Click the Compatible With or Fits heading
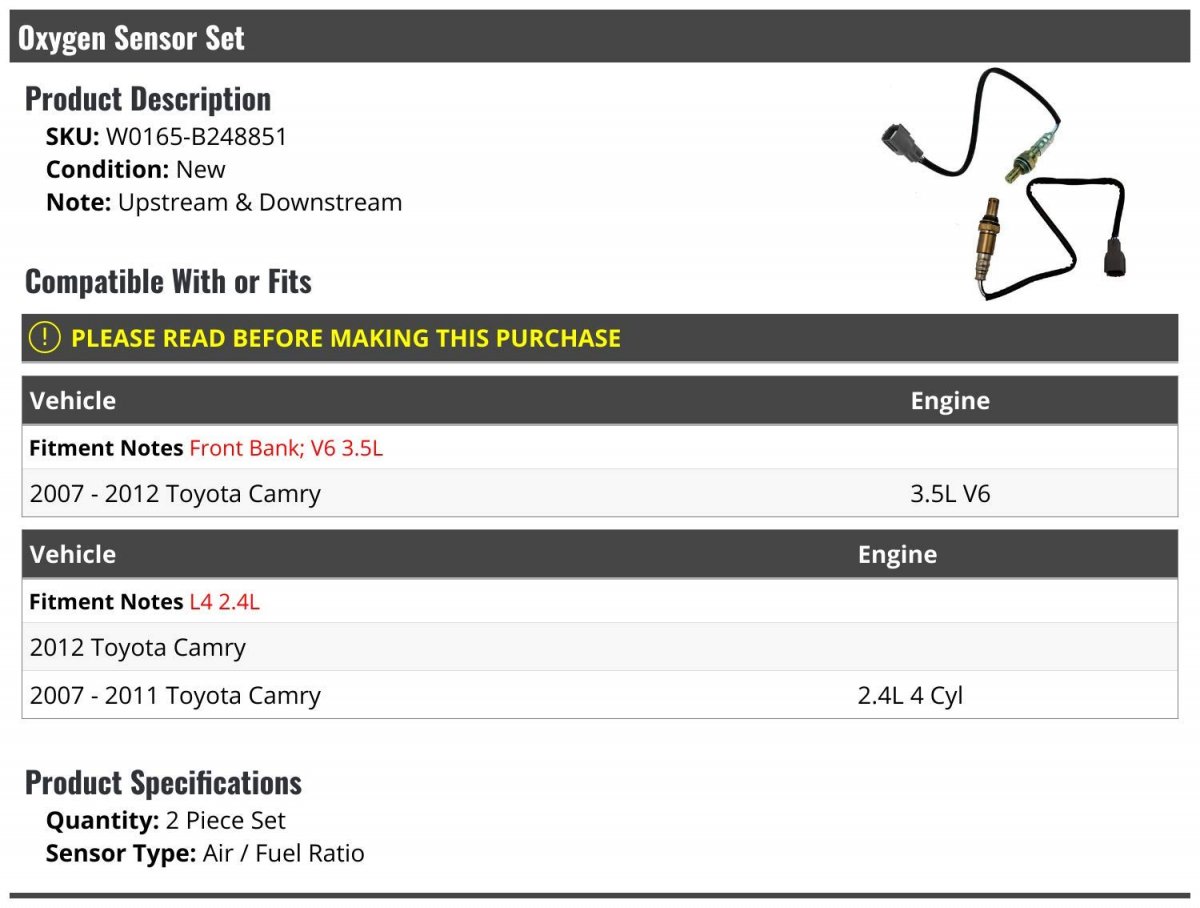This screenshot has width=1200, height=908. click(x=168, y=282)
